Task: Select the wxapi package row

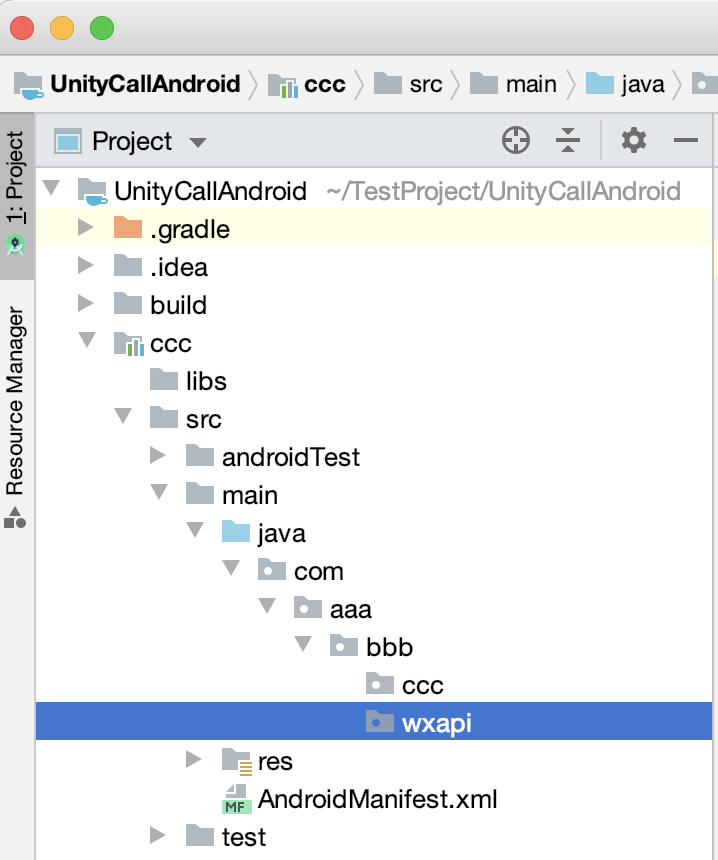Action: (374, 721)
